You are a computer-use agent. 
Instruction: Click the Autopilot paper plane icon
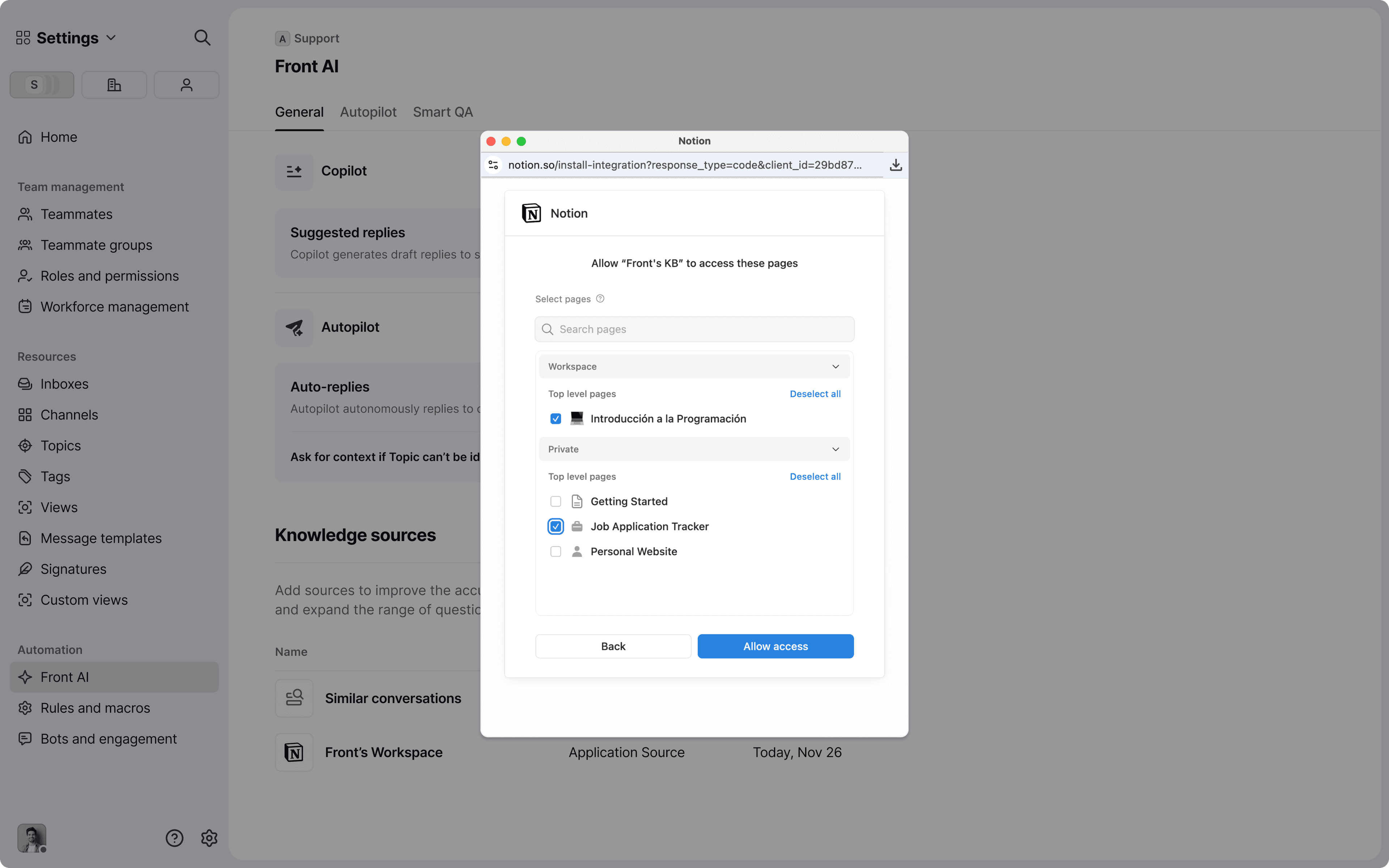(x=294, y=327)
